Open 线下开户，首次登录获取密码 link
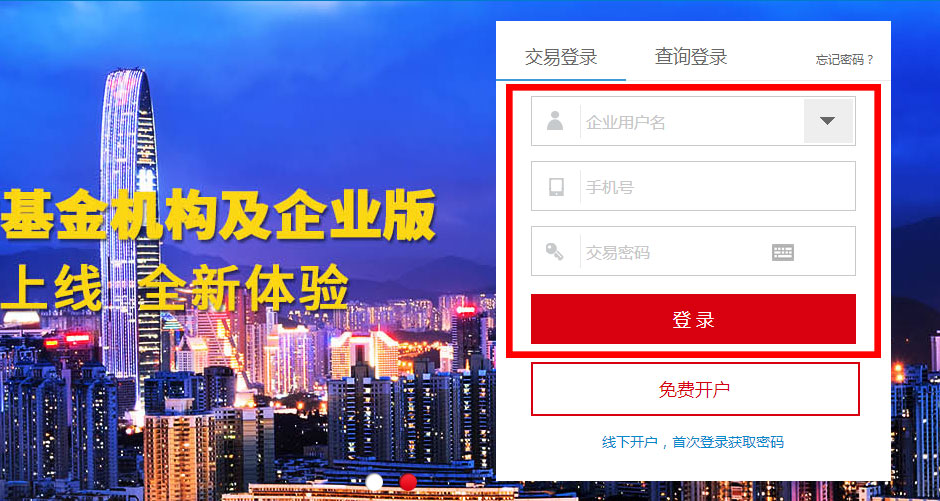 (x=692, y=442)
